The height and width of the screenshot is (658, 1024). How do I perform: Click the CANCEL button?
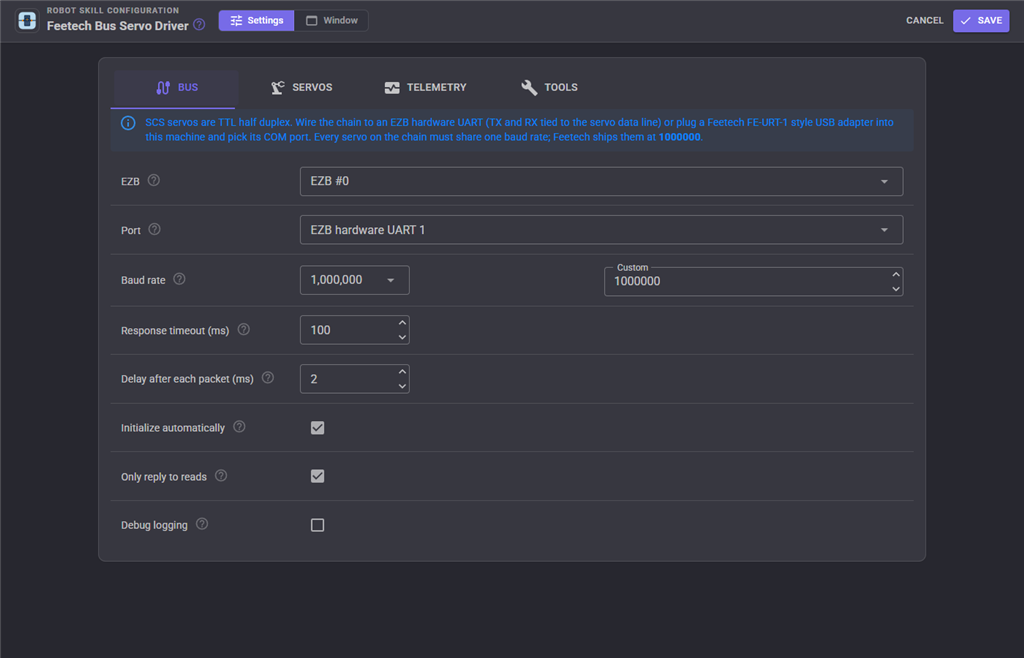click(925, 20)
